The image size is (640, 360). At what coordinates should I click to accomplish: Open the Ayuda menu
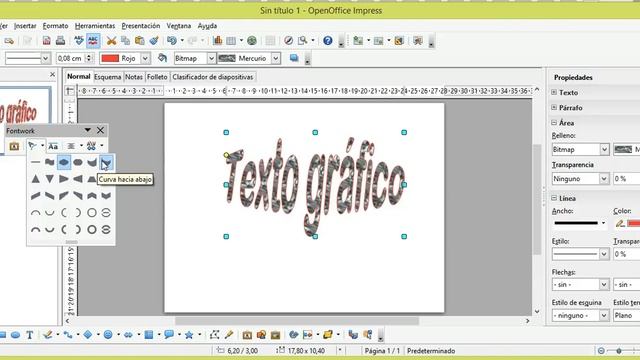coord(207,26)
